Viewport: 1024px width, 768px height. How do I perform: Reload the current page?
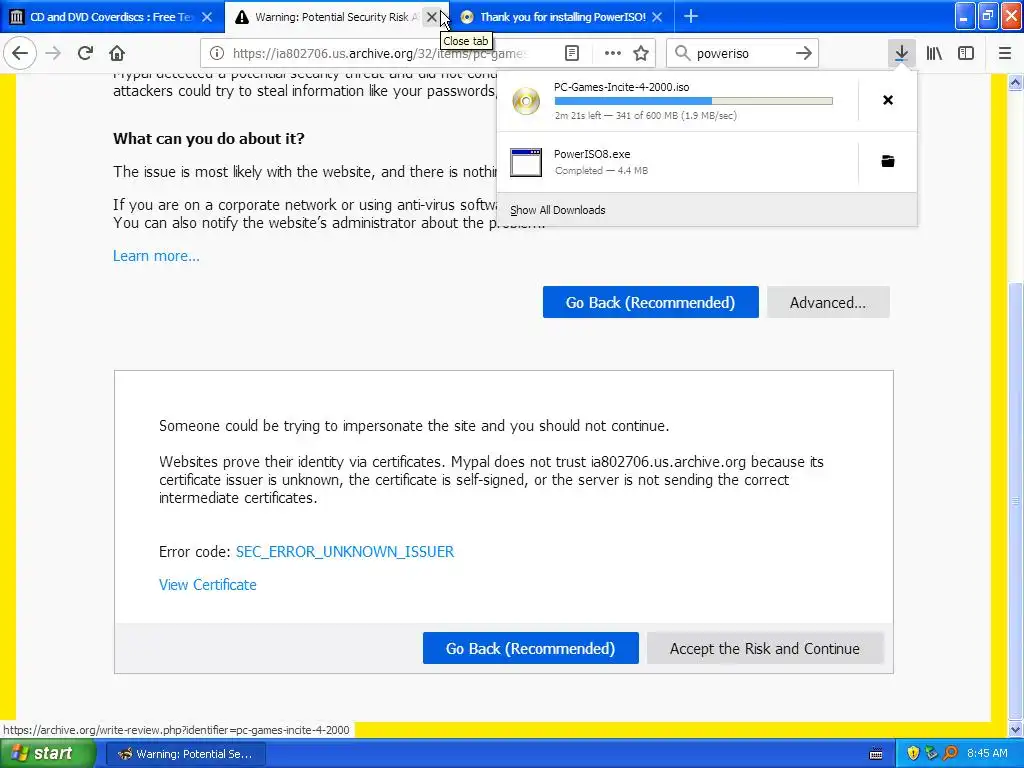click(85, 53)
